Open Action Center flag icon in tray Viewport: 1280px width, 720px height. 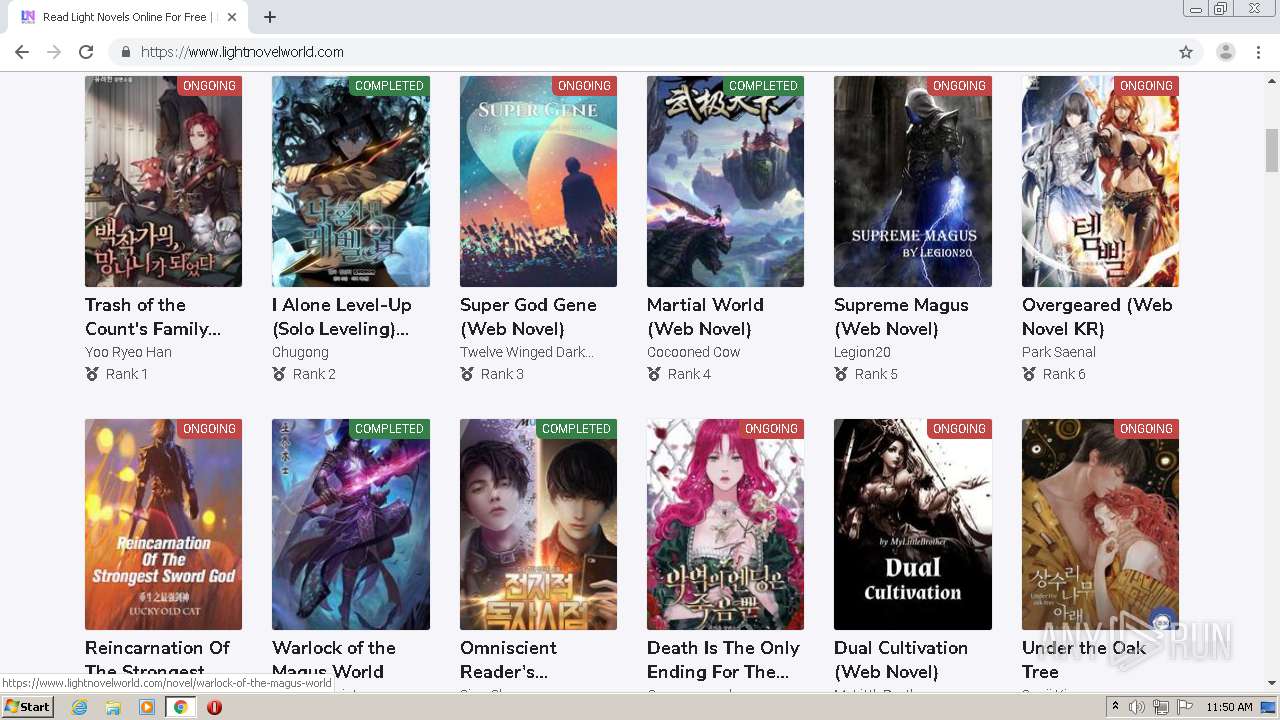pos(1185,707)
